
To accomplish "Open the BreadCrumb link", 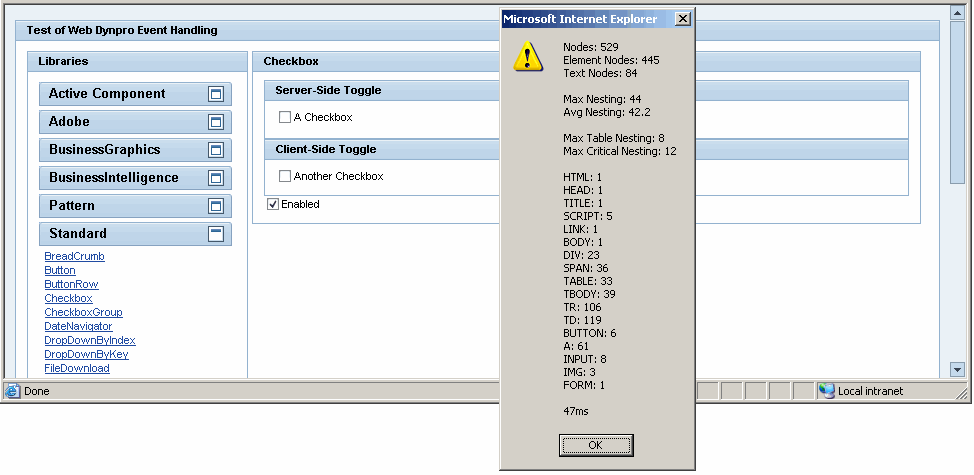I will pos(75,256).
